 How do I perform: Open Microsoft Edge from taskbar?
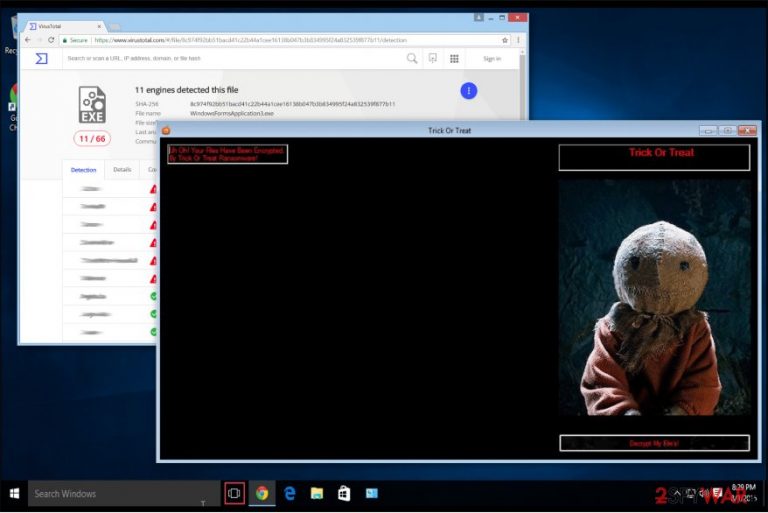click(289, 493)
